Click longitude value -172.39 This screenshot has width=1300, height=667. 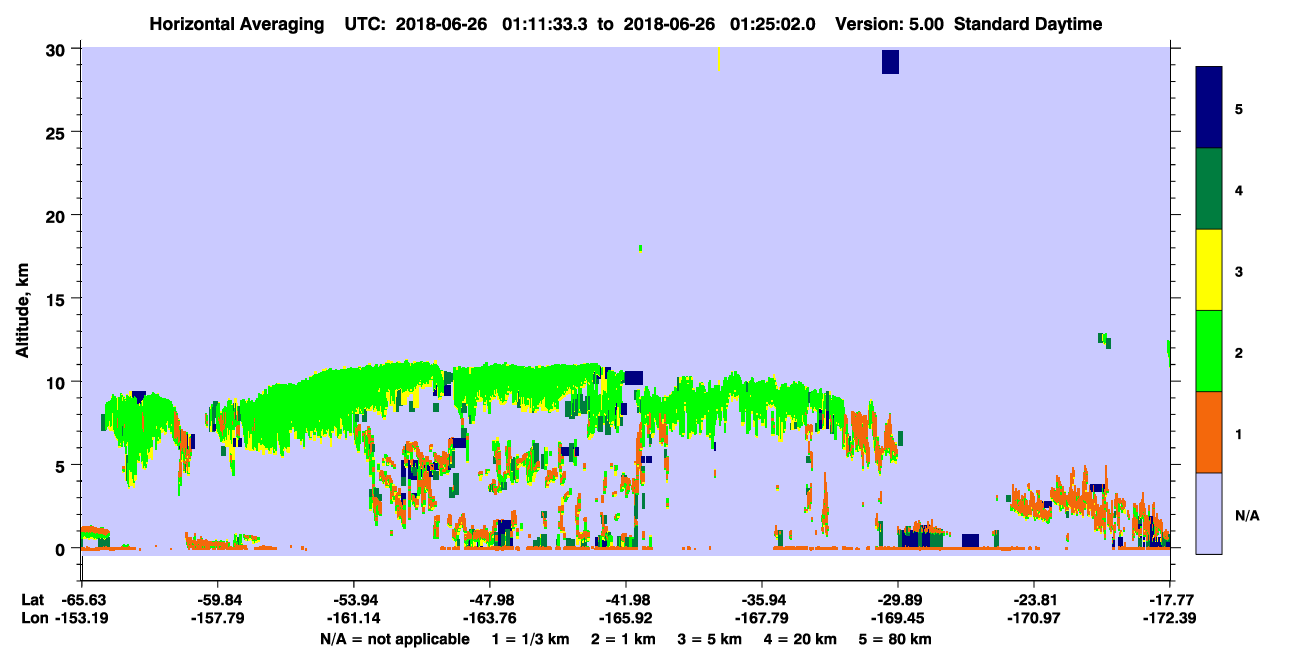(x=1169, y=618)
